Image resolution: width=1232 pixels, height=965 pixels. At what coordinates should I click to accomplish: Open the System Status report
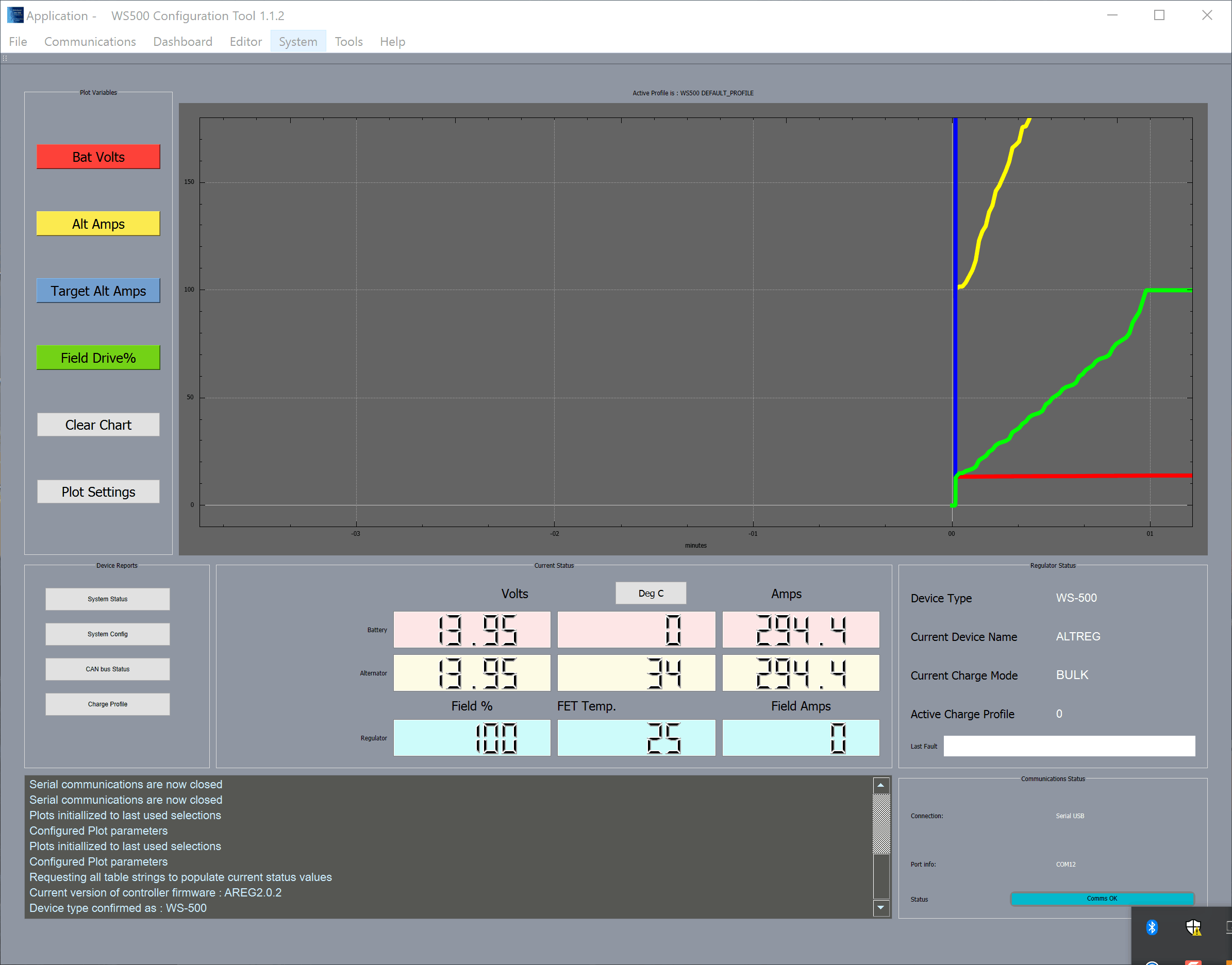pos(107,599)
